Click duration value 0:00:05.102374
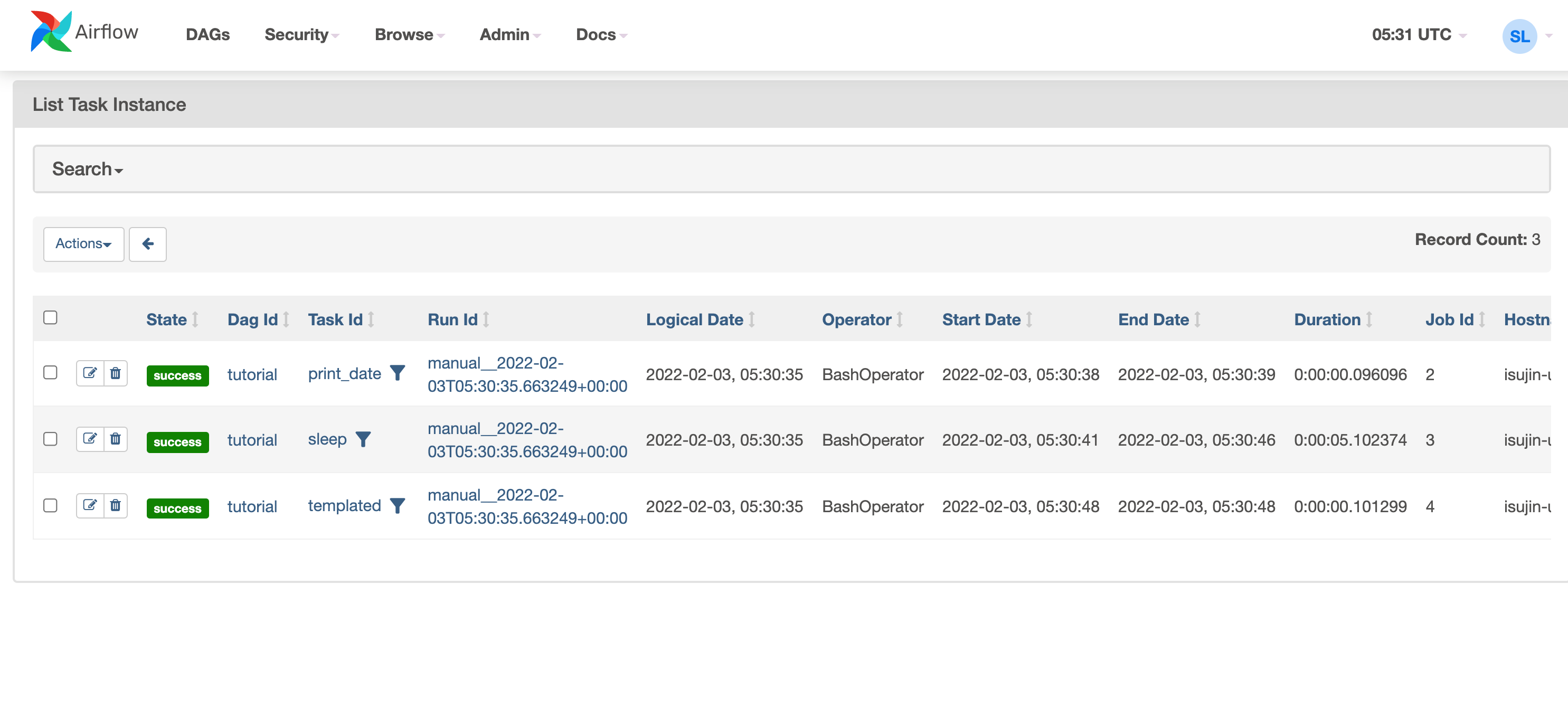The height and width of the screenshot is (716, 1568). click(x=1350, y=440)
